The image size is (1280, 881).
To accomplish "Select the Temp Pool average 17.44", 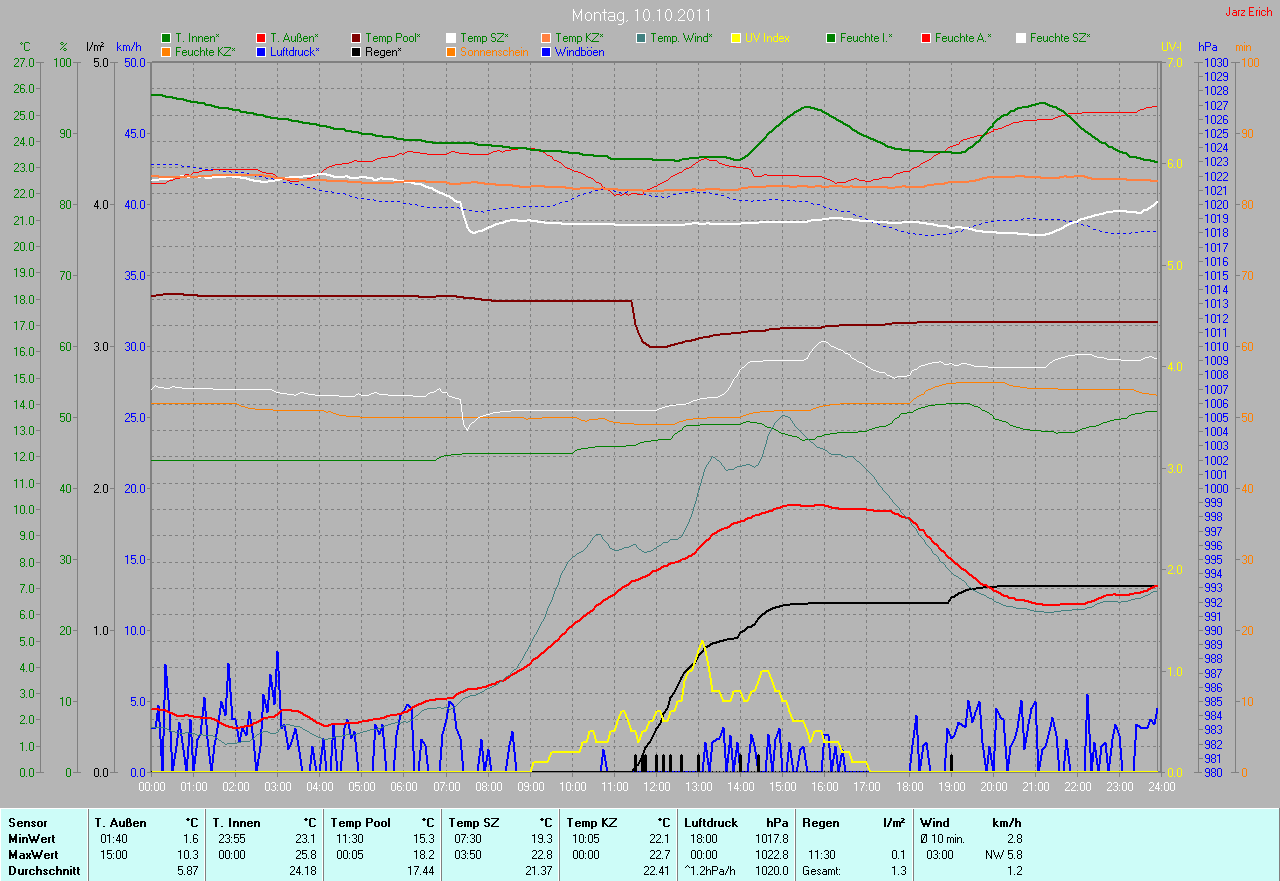I will [419, 871].
